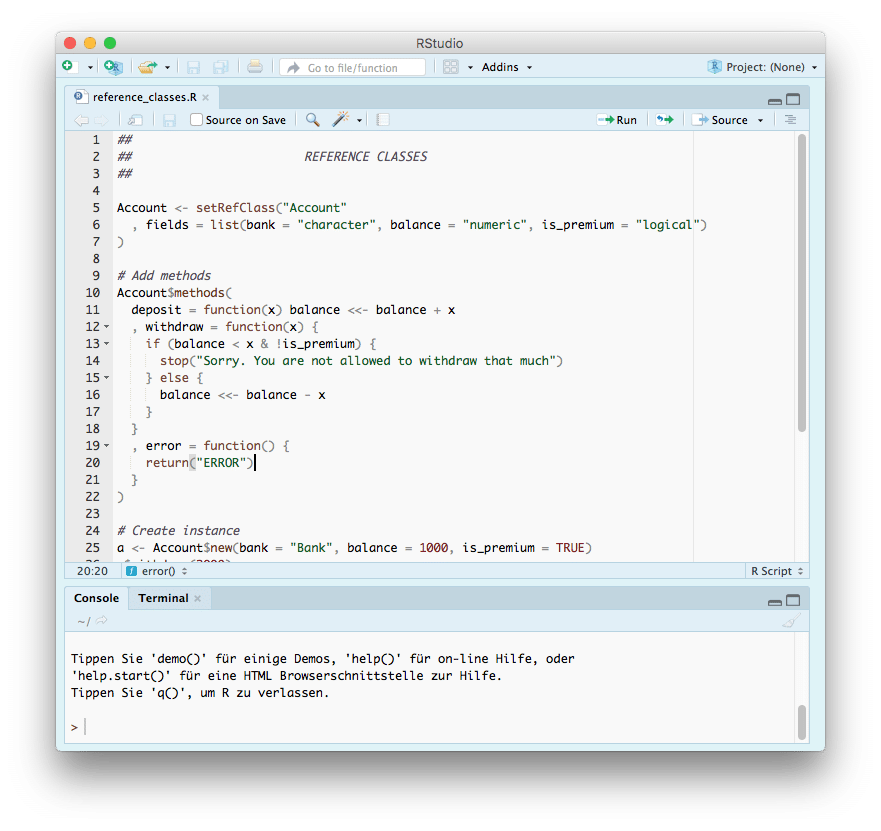The width and height of the screenshot is (881, 831).
Task: Switch to the Console tab
Action: click(x=97, y=598)
